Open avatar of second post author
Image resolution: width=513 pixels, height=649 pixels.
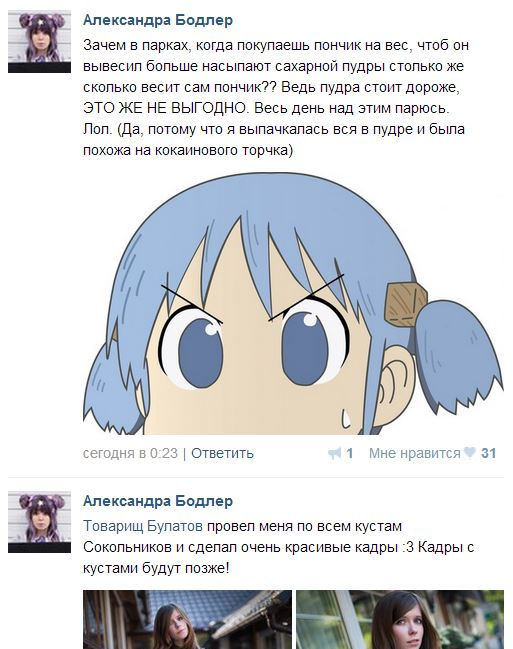(x=39, y=522)
